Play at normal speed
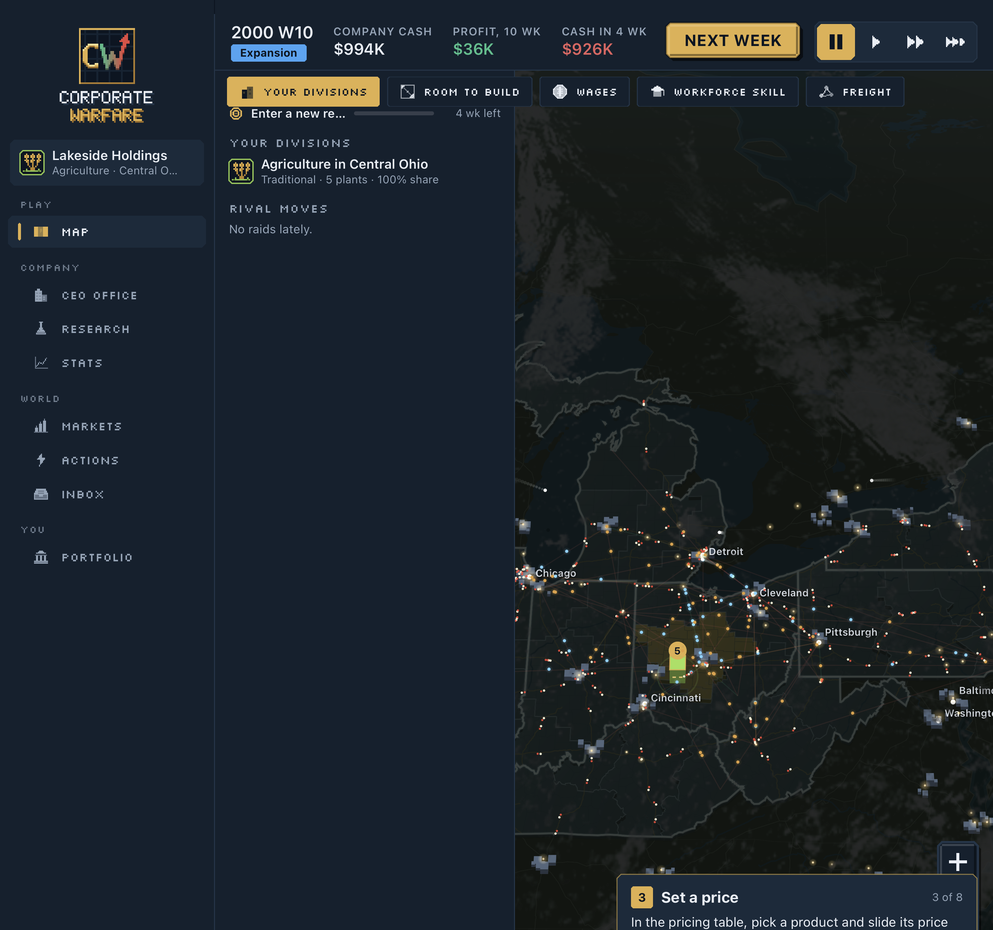The image size is (993, 930). click(x=875, y=42)
